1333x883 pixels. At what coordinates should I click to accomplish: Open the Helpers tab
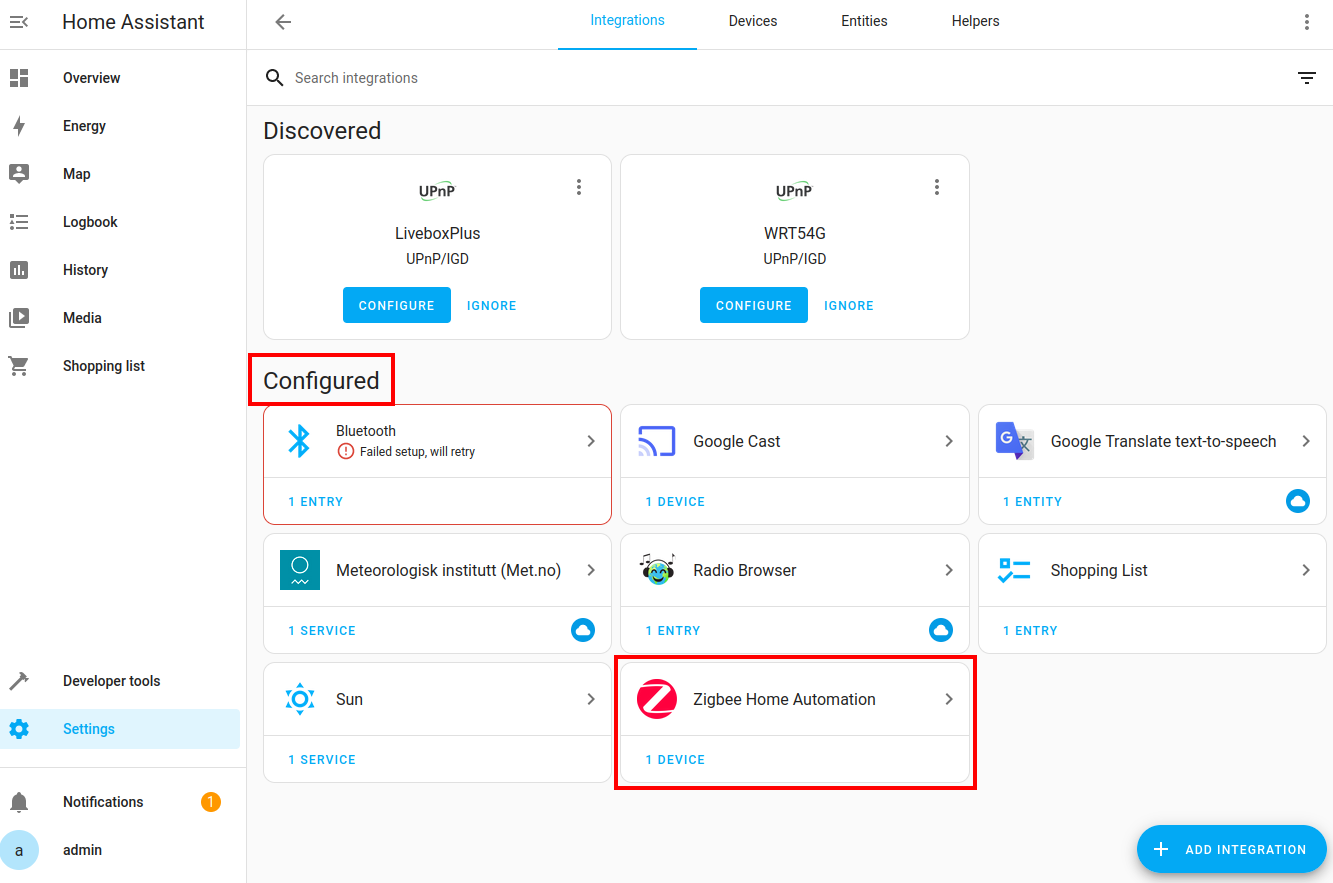click(975, 20)
